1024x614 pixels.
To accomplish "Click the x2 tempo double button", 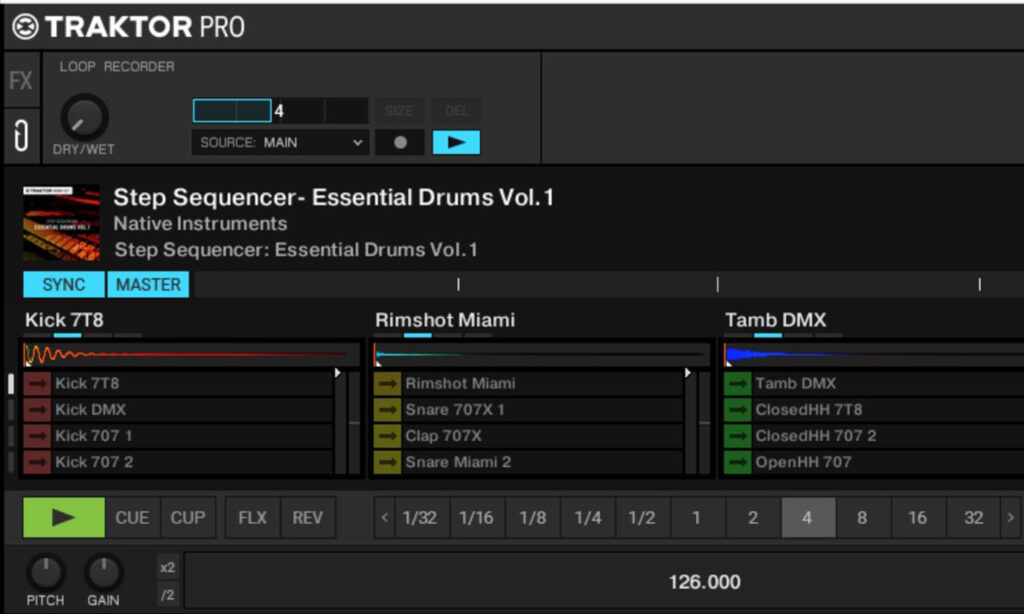I will [x=168, y=567].
